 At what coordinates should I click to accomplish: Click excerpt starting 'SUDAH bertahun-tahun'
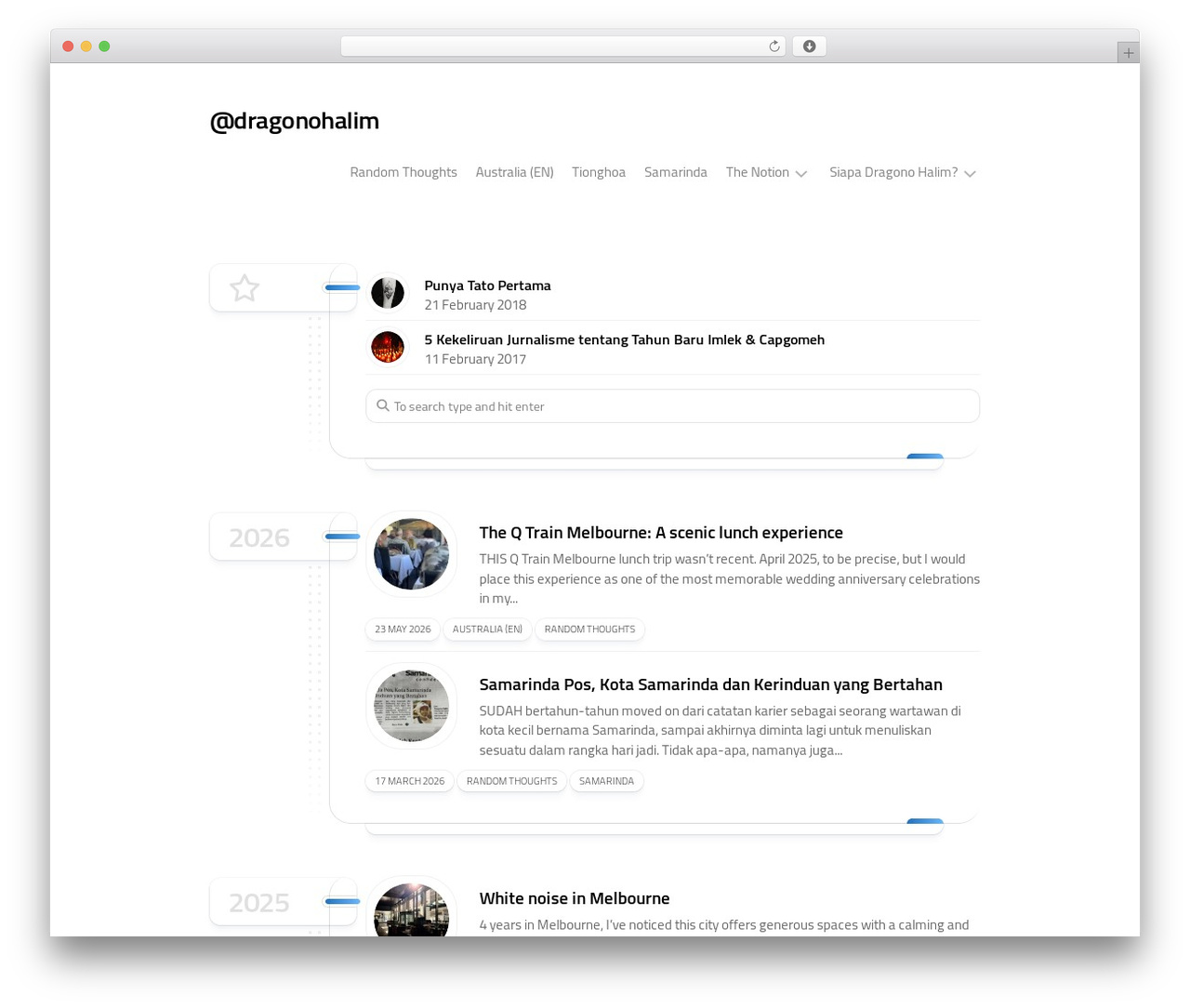point(721,730)
